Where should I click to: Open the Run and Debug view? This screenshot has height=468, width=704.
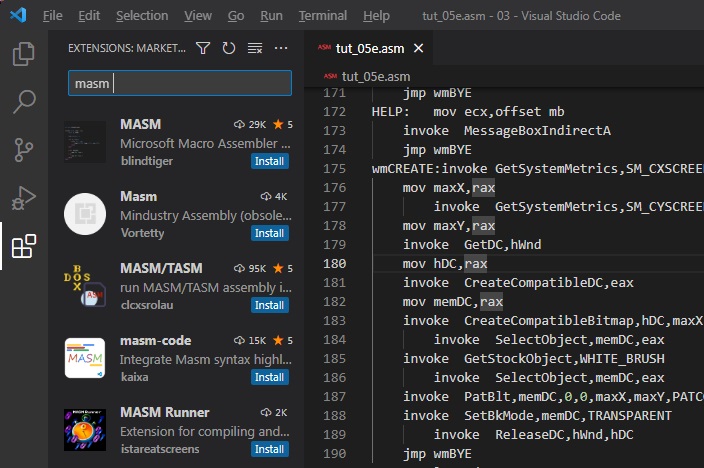coord(23,198)
